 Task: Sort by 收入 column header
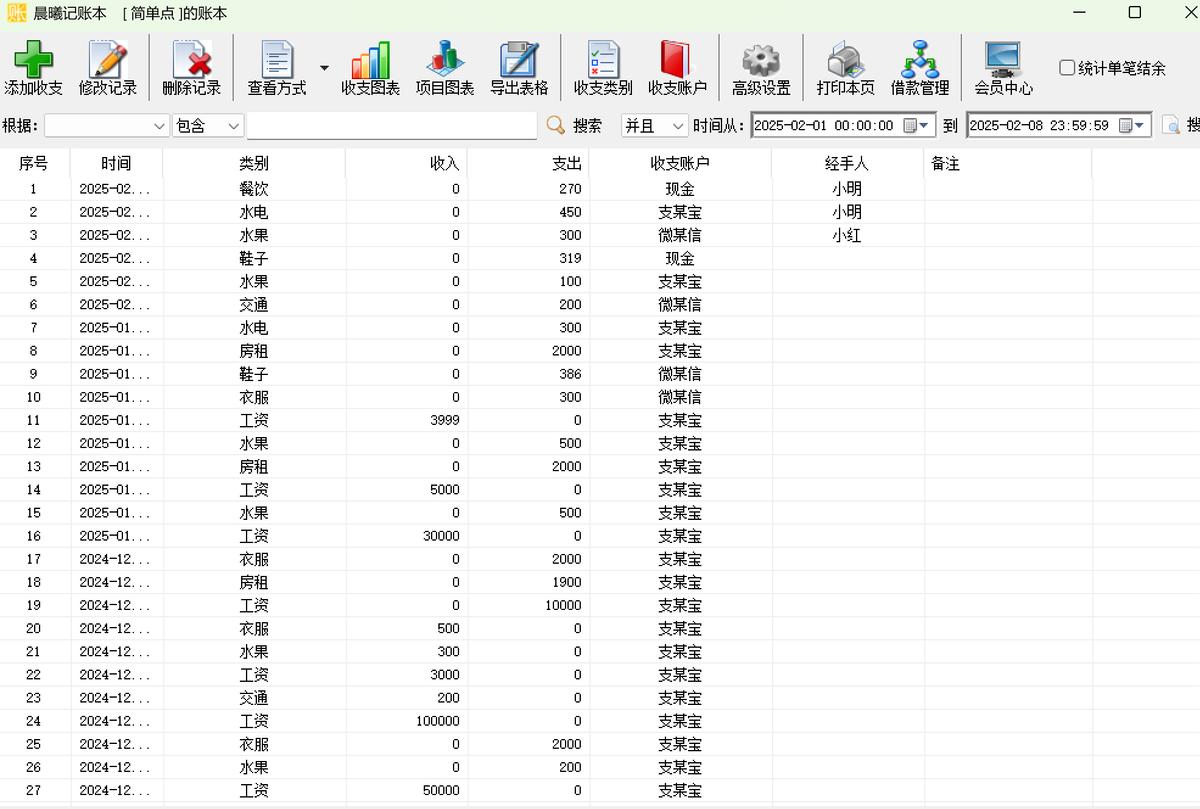click(406, 164)
